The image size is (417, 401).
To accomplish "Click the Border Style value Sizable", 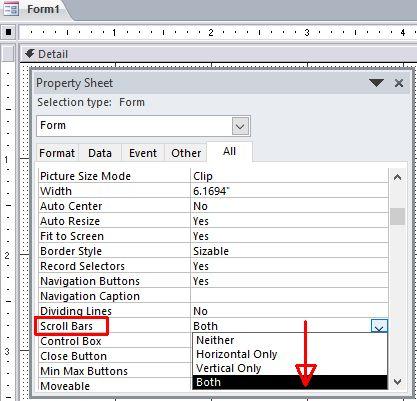I will (289, 251).
